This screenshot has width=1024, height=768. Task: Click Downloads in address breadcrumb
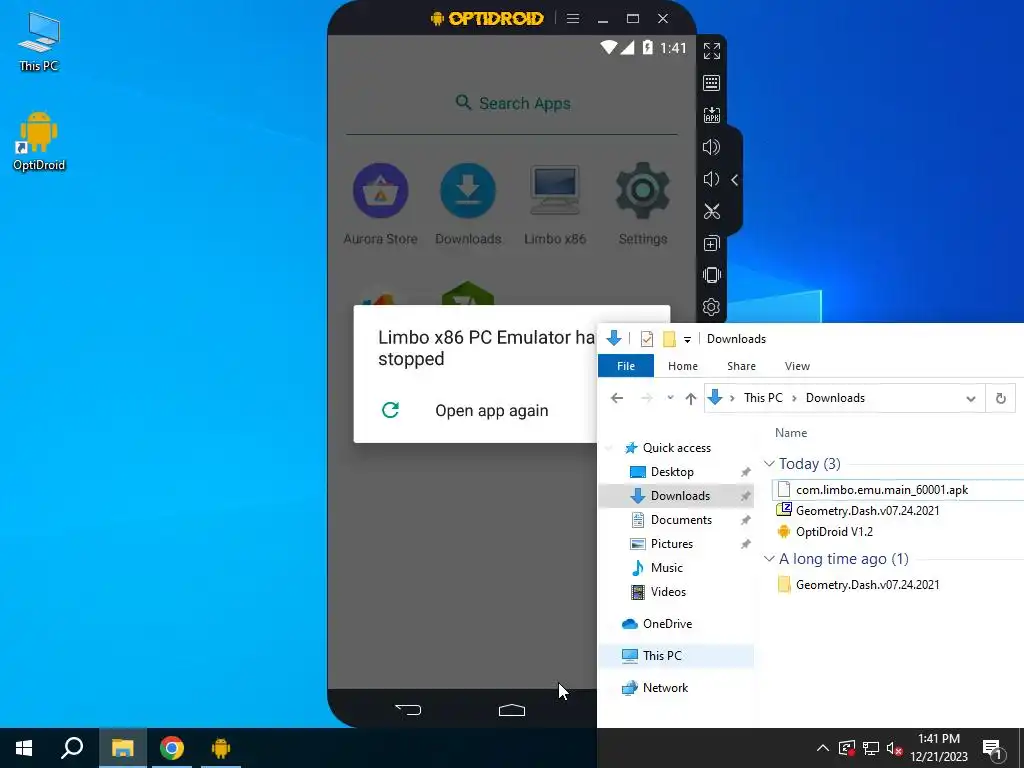point(835,398)
